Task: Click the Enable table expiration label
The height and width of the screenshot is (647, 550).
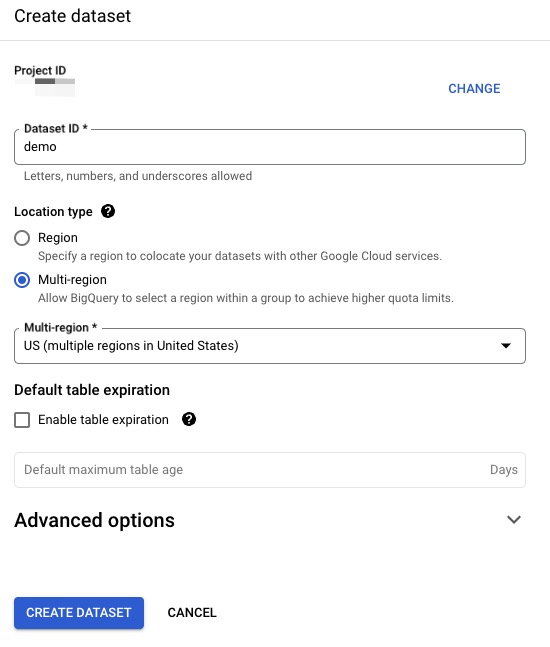Action: tap(103, 420)
